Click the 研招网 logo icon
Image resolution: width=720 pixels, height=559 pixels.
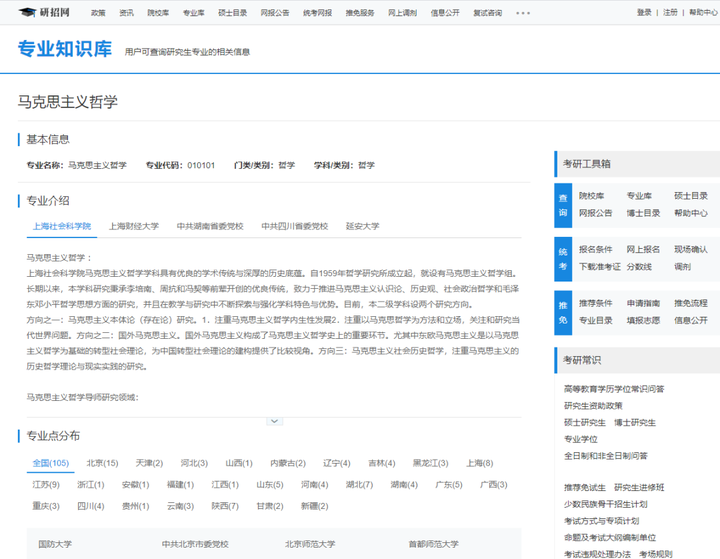click(x=26, y=13)
